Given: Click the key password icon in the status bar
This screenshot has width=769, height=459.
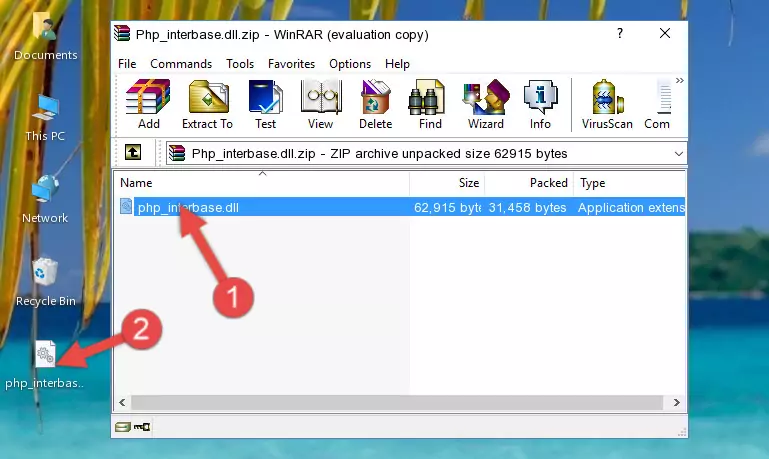Looking at the screenshot, I should pos(142,427).
